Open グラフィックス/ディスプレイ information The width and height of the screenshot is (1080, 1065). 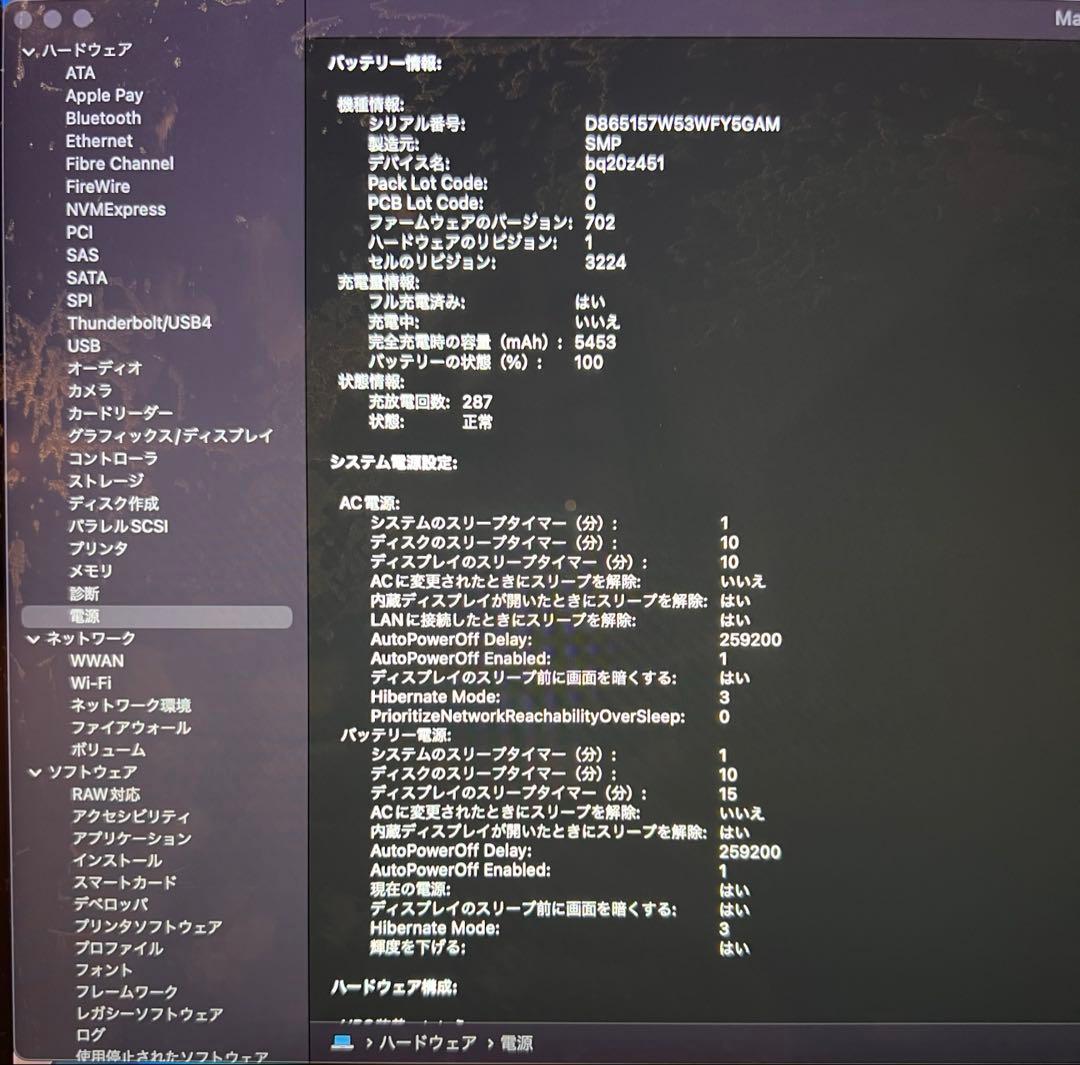(170, 436)
